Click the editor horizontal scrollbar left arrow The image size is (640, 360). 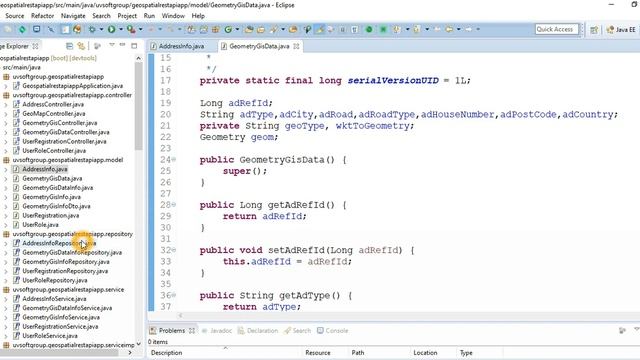point(180,315)
